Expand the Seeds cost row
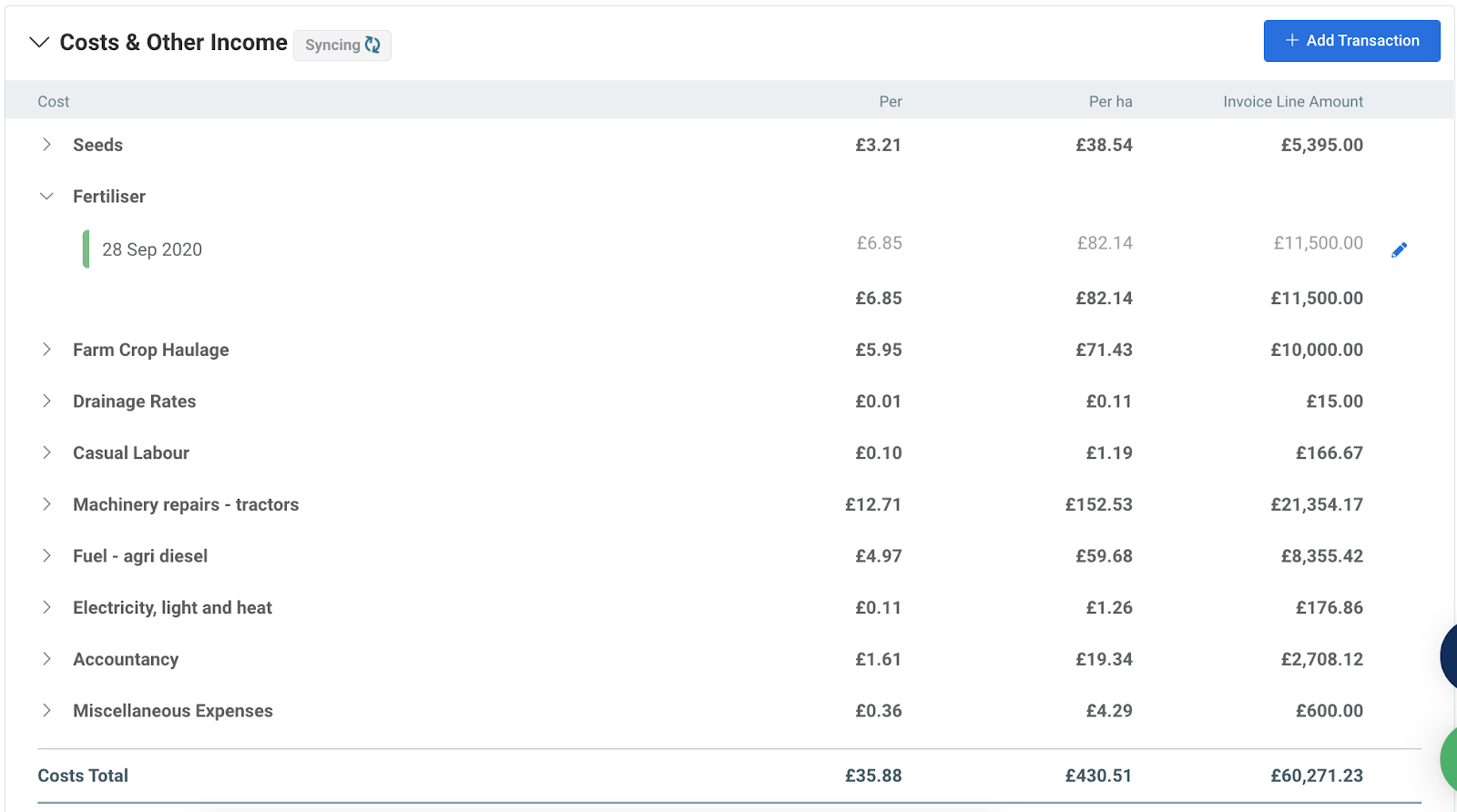The height and width of the screenshot is (812, 1457). point(46,145)
